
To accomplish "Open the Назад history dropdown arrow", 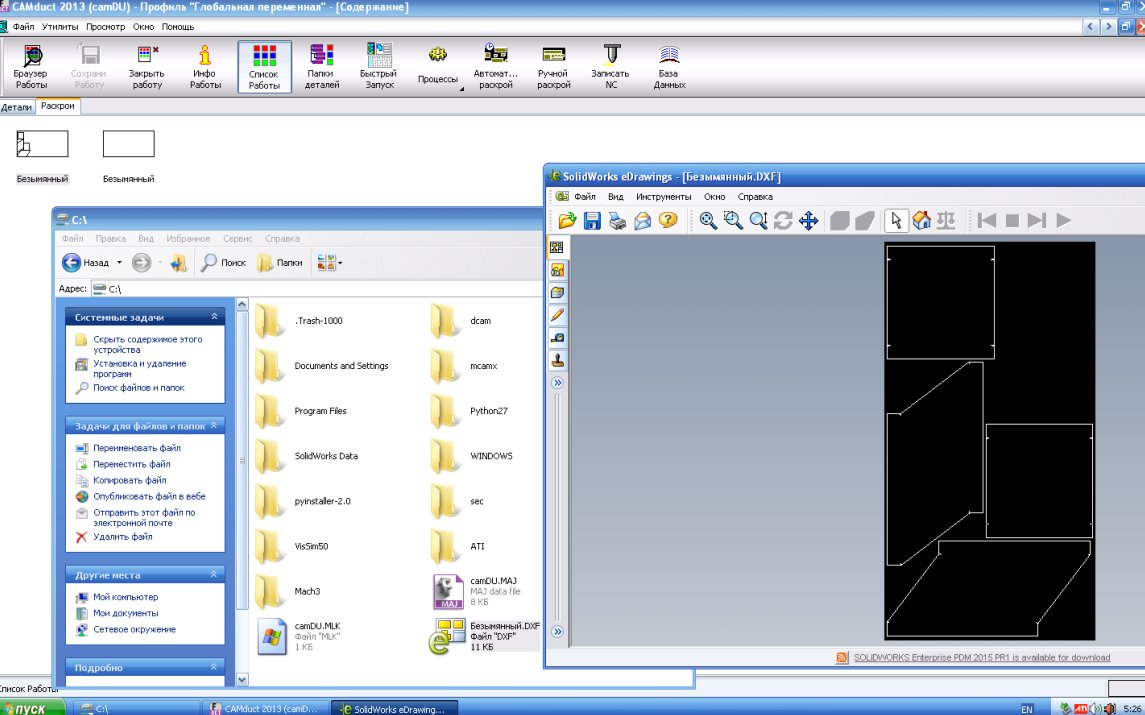I will (119, 263).
